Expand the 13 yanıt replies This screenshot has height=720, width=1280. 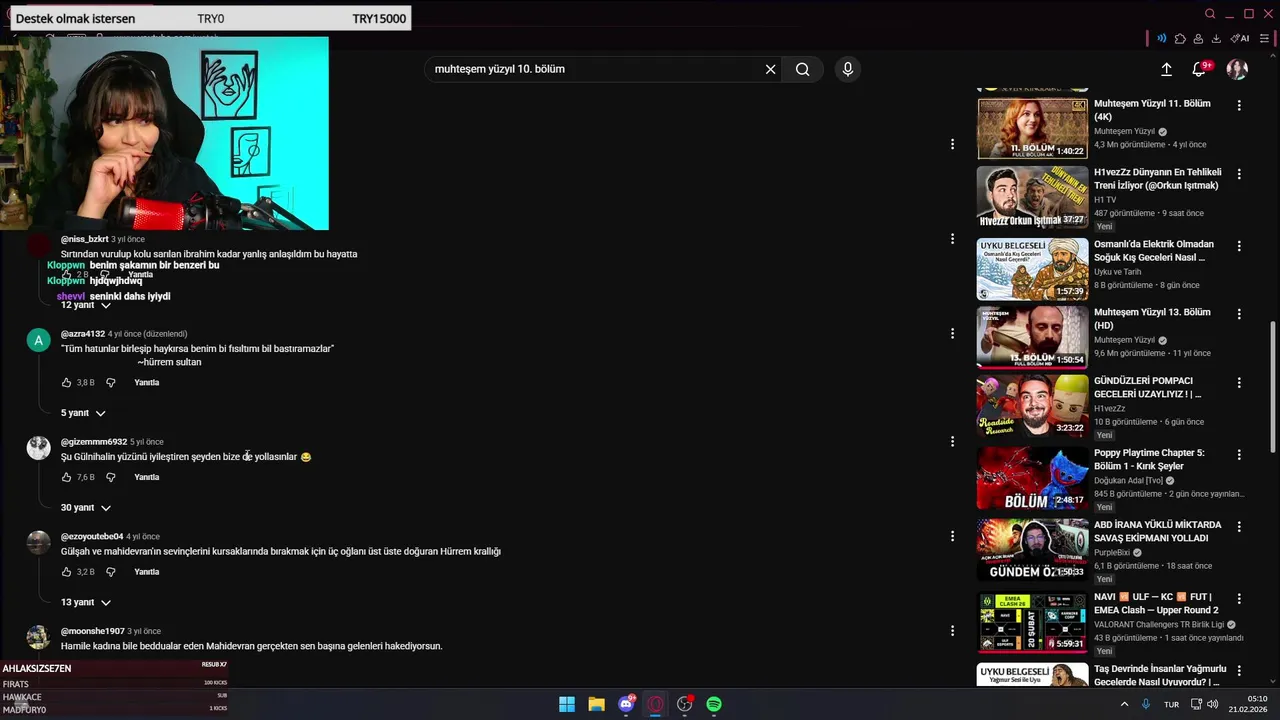coord(85,603)
